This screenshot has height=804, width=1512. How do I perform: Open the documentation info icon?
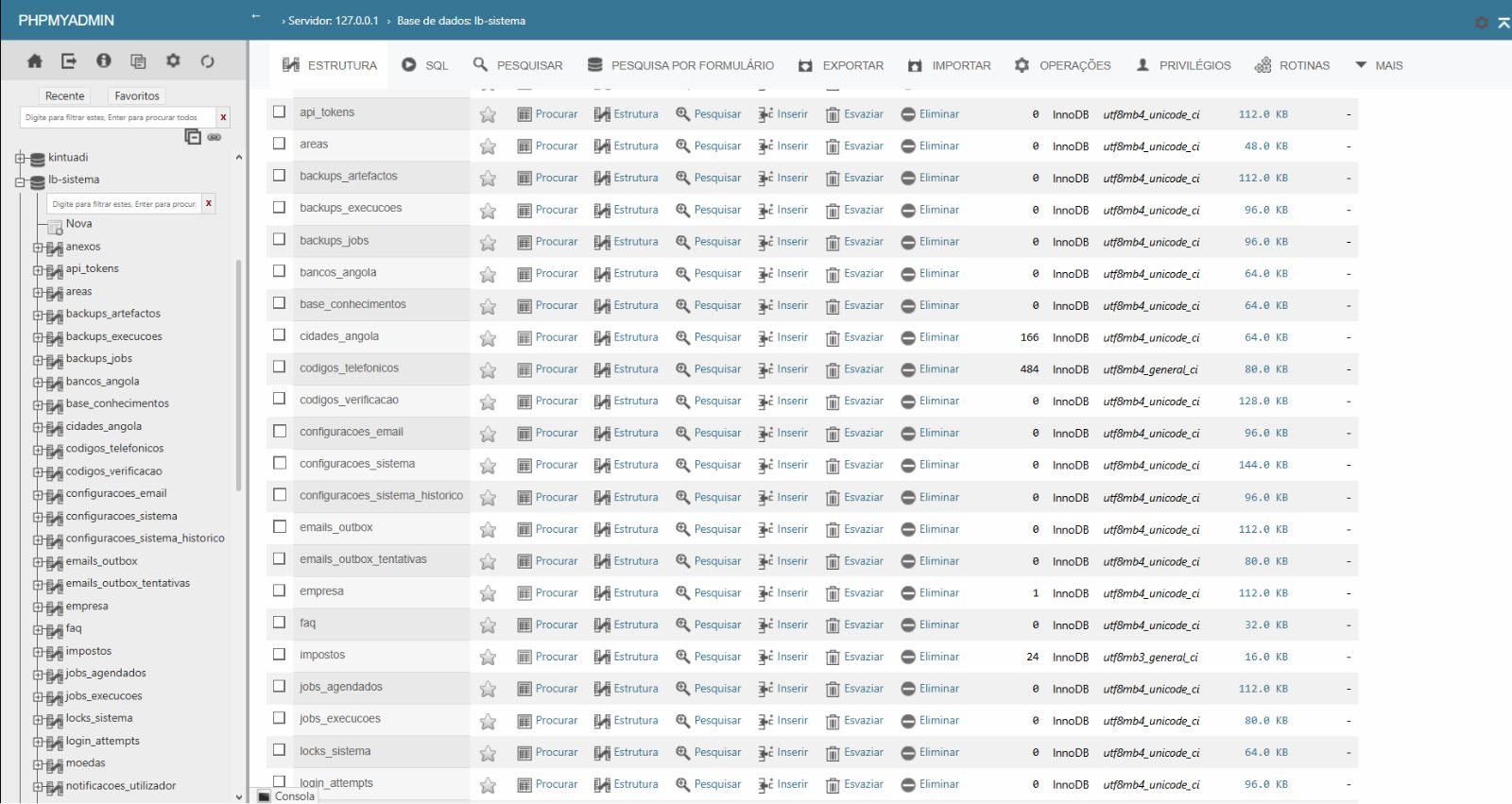pos(104,61)
